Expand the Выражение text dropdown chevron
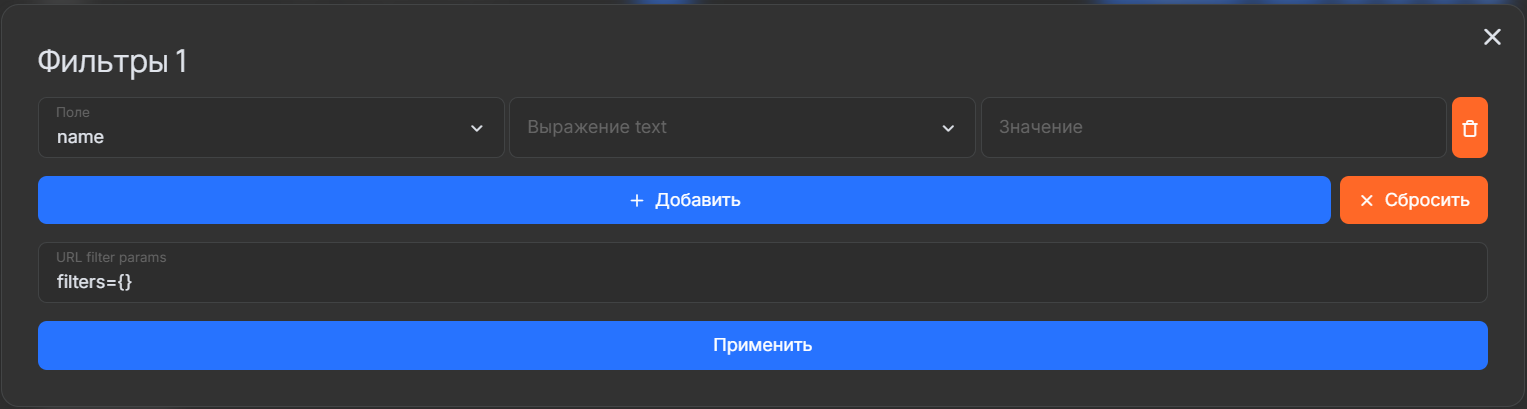The width and height of the screenshot is (1527, 409). pos(948,128)
